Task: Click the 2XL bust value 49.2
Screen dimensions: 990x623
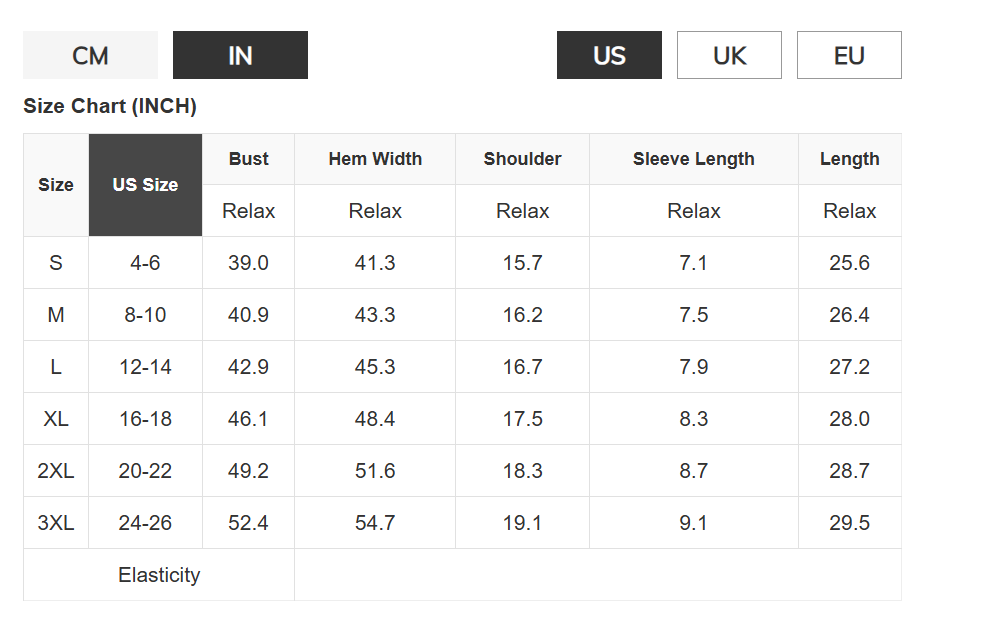Action: click(x=248, y=471)
